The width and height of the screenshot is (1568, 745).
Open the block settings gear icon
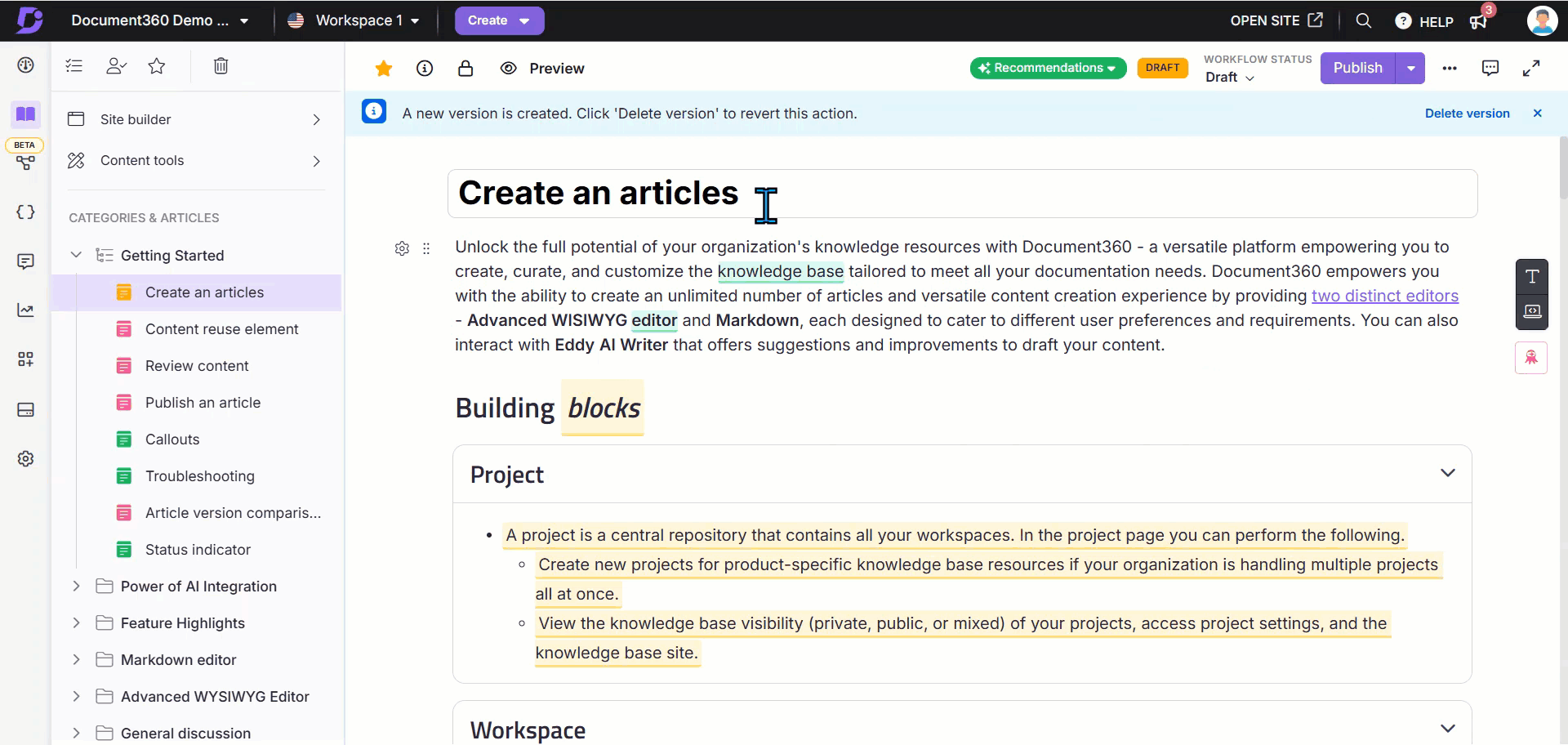tap(402, 248)
